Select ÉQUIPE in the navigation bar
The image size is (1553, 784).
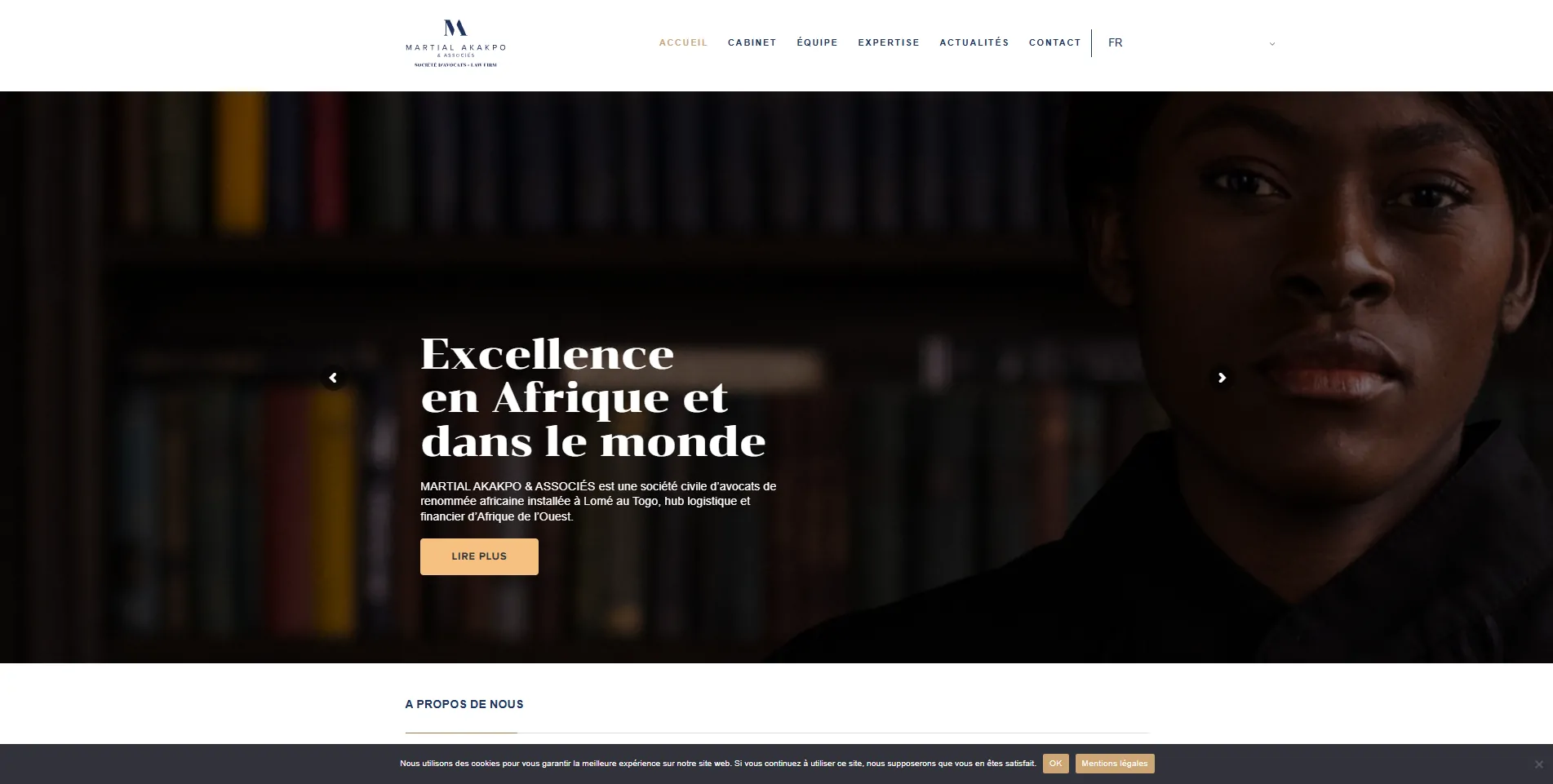click(x=817, y=43)
